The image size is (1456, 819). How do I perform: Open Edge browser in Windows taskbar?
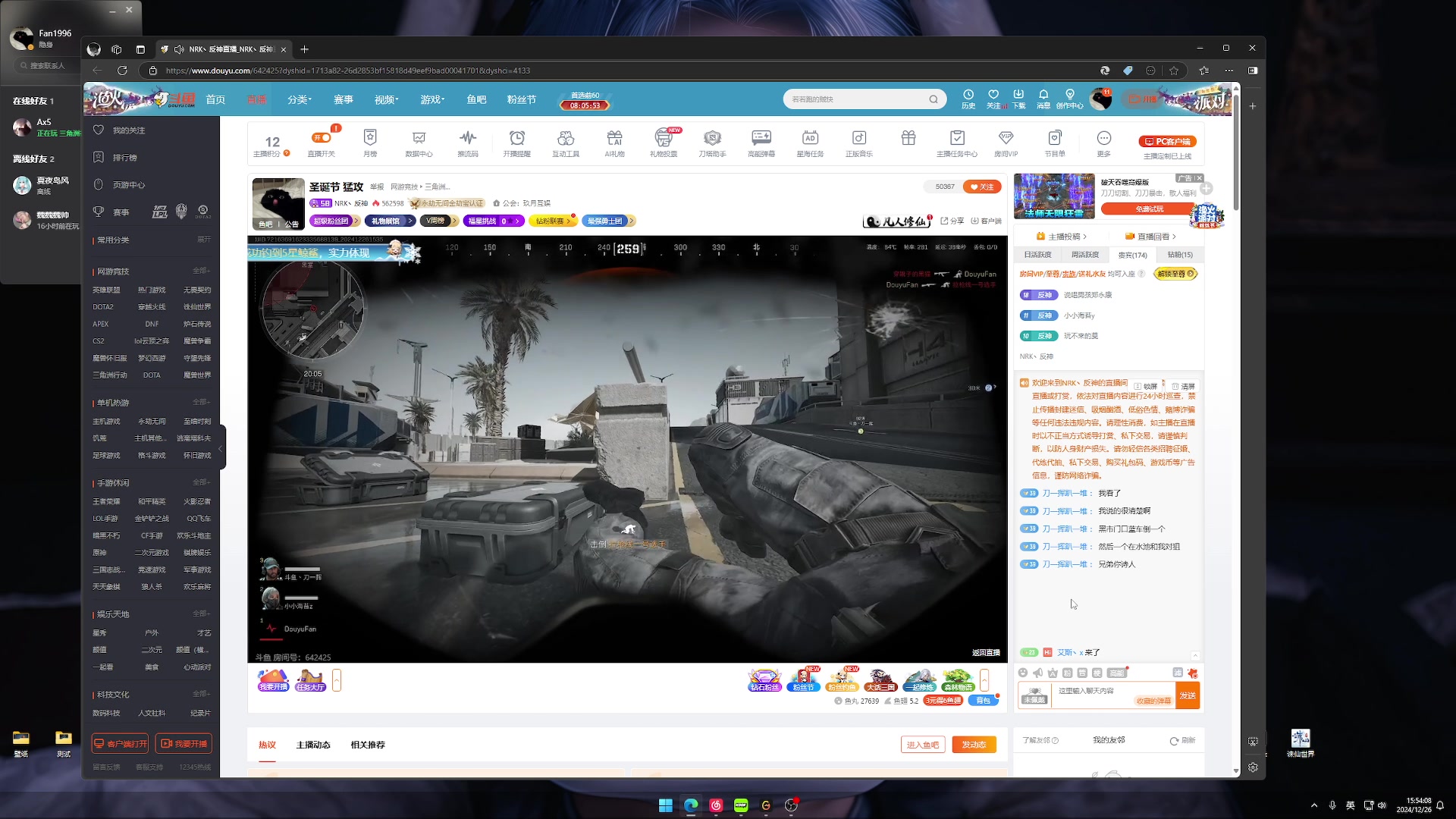point(691,805)
